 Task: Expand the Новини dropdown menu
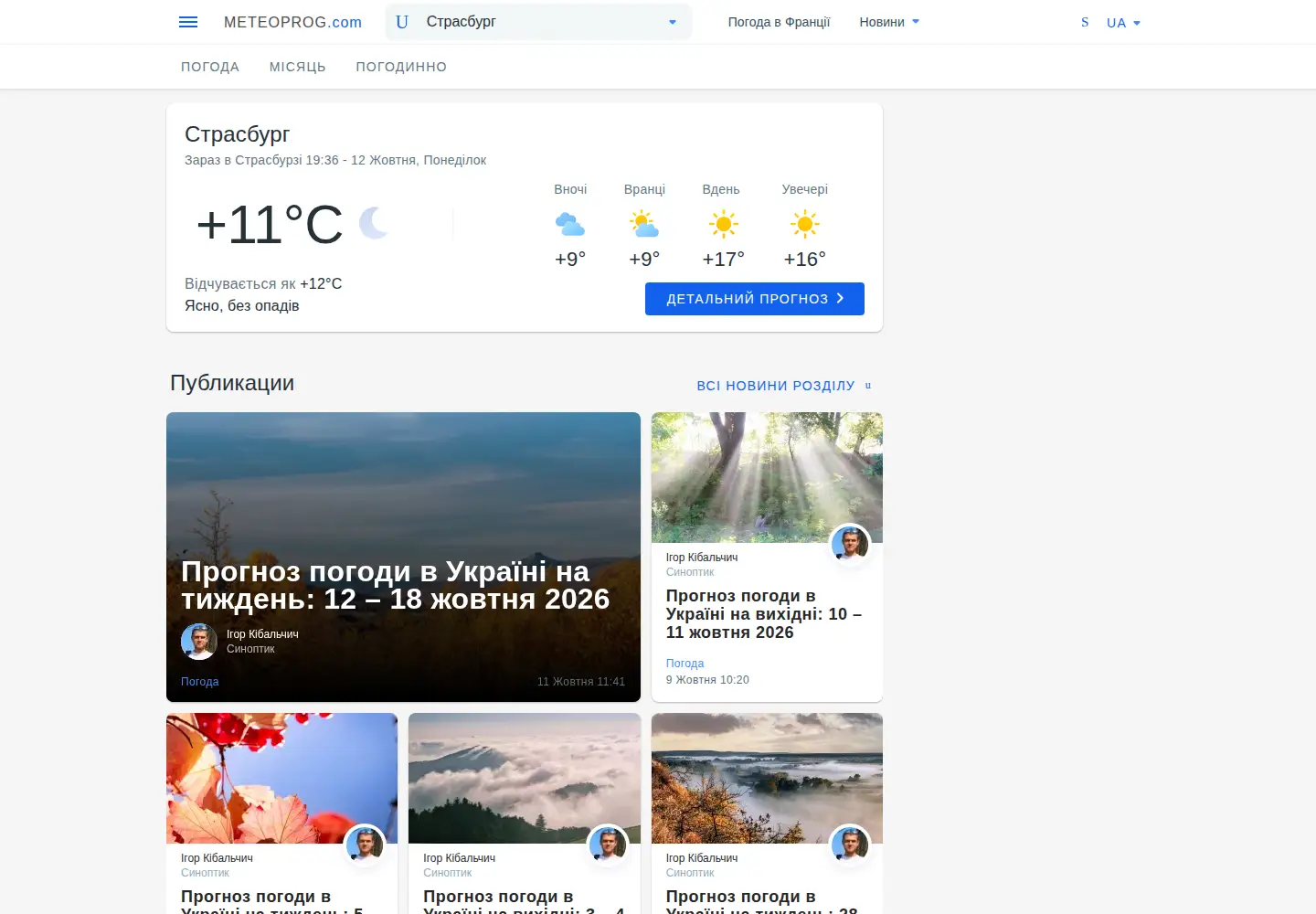coord(889,22)
